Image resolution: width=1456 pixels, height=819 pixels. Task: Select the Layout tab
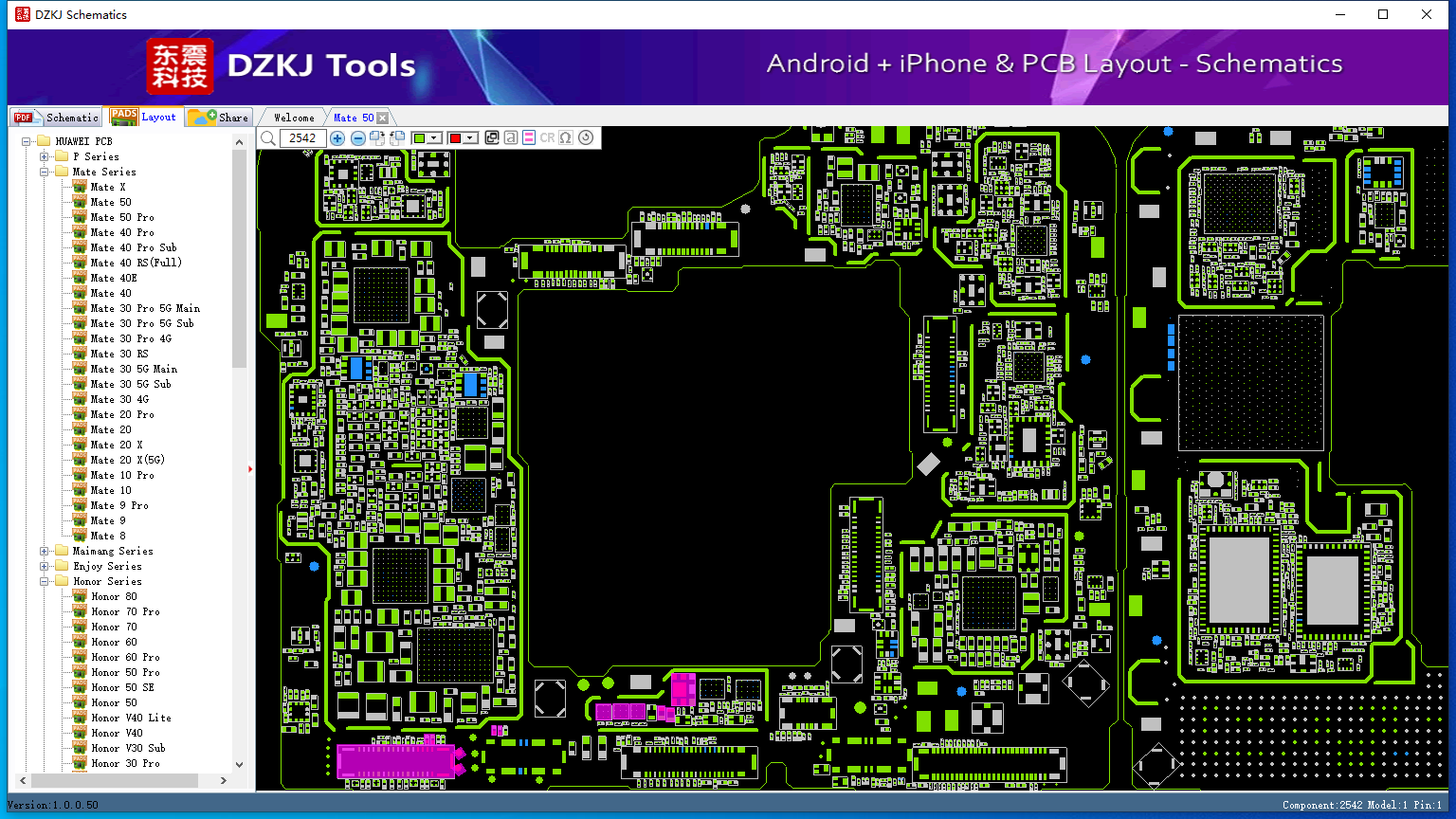(143, 117)
